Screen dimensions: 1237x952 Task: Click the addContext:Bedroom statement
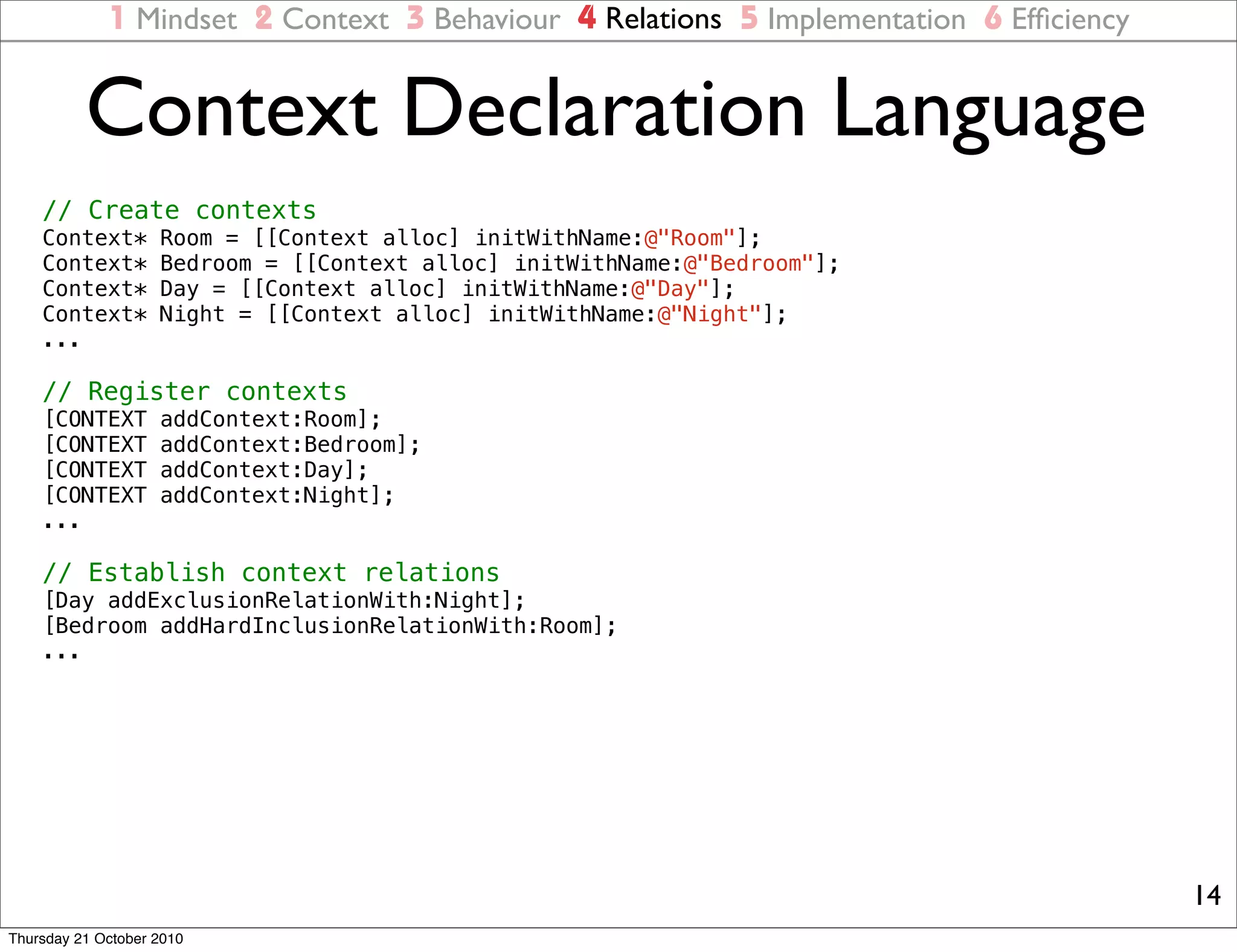point(233,445)
